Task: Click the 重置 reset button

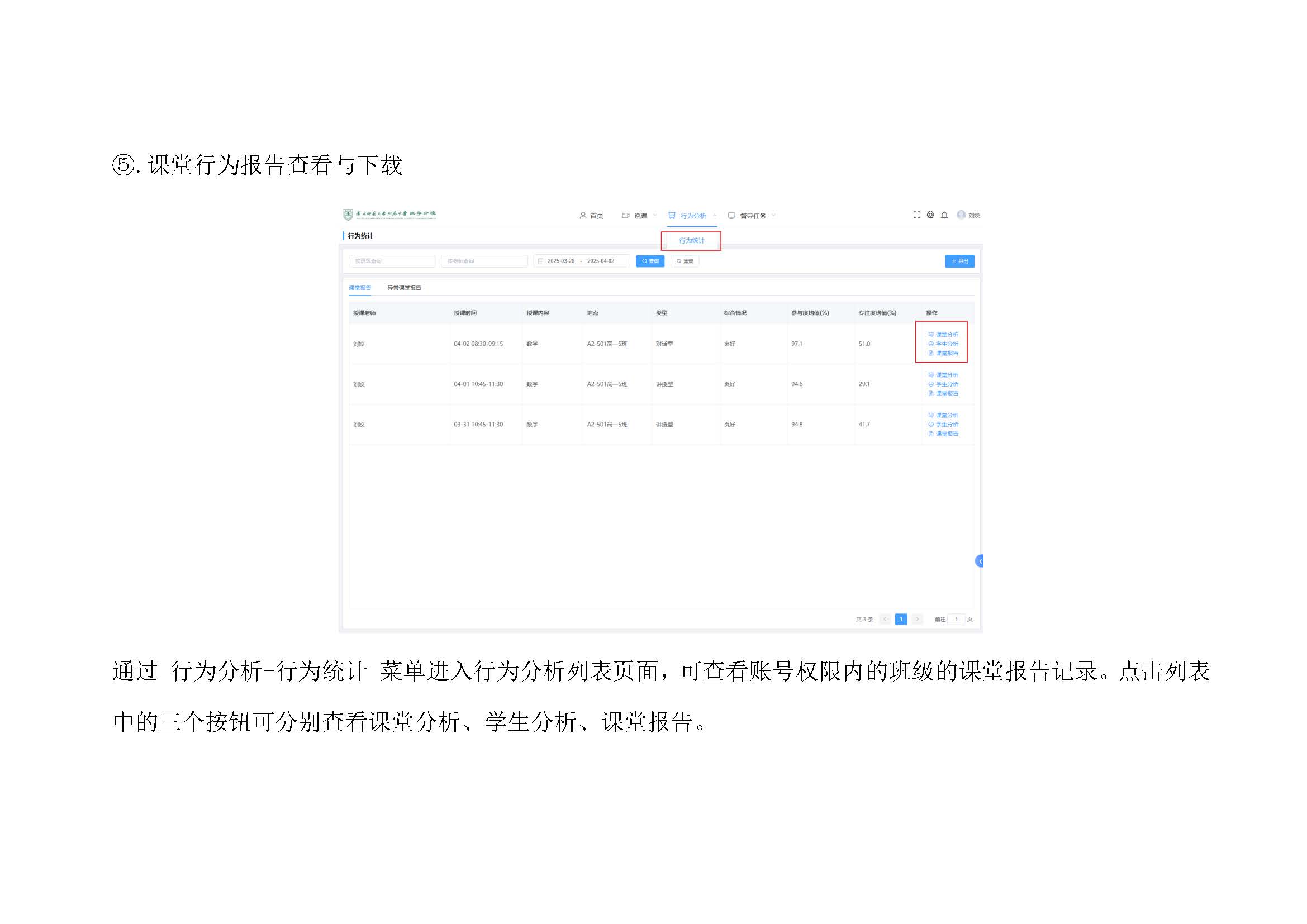Action: coord(685,261)
